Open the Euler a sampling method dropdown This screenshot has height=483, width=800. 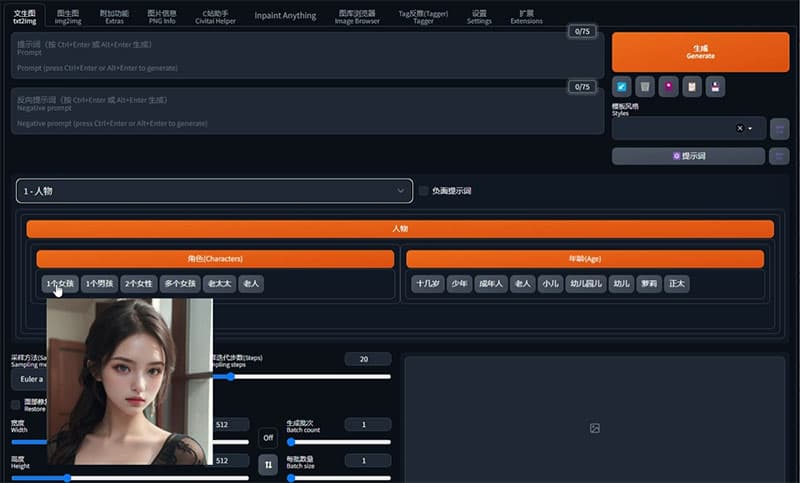point(28,379)
